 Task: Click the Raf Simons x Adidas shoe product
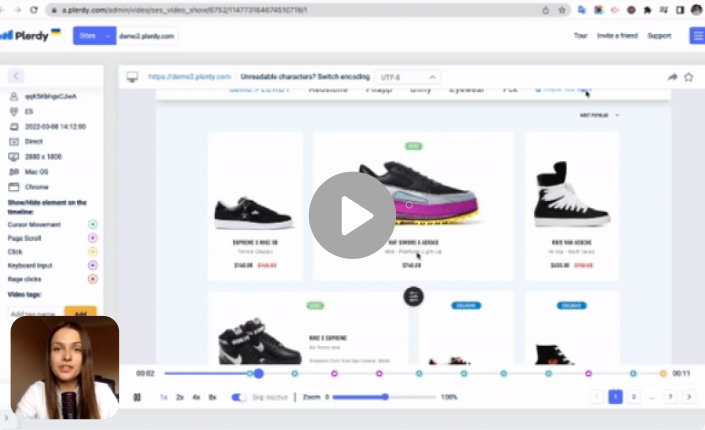pyautogui.click(x=413, y=206)
